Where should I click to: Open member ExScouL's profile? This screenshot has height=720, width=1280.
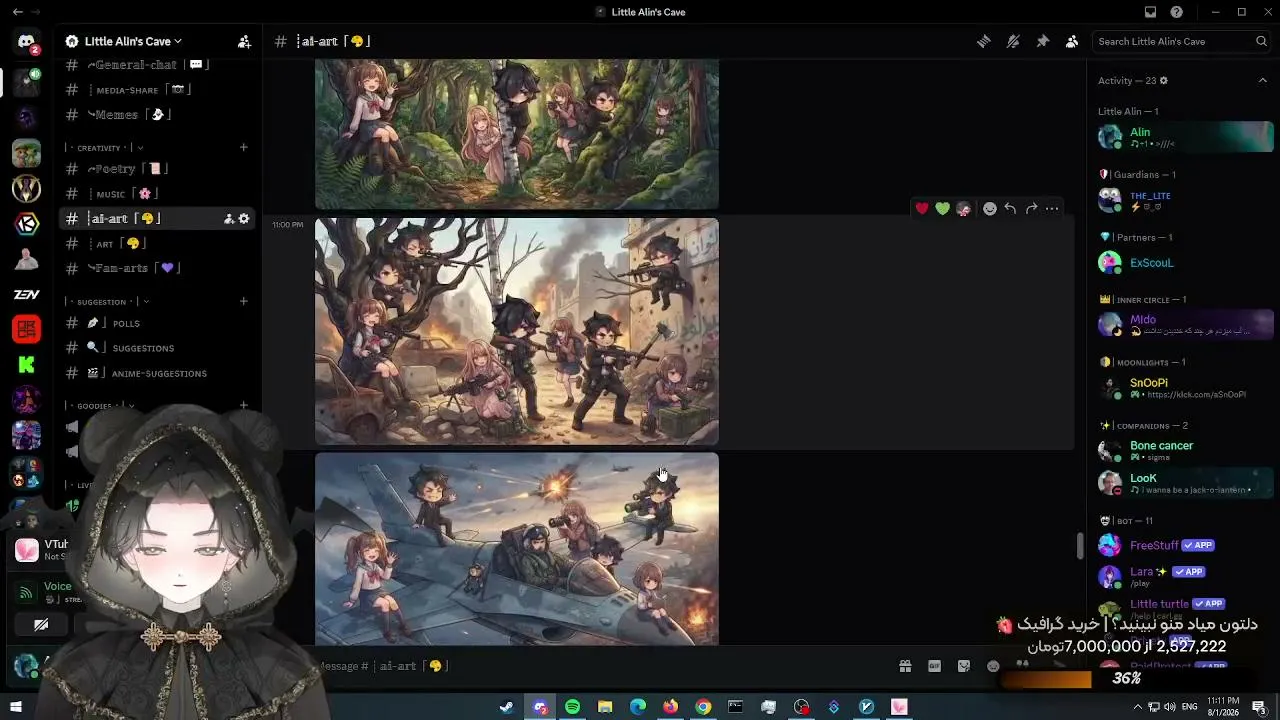(x=1185, y=263)
